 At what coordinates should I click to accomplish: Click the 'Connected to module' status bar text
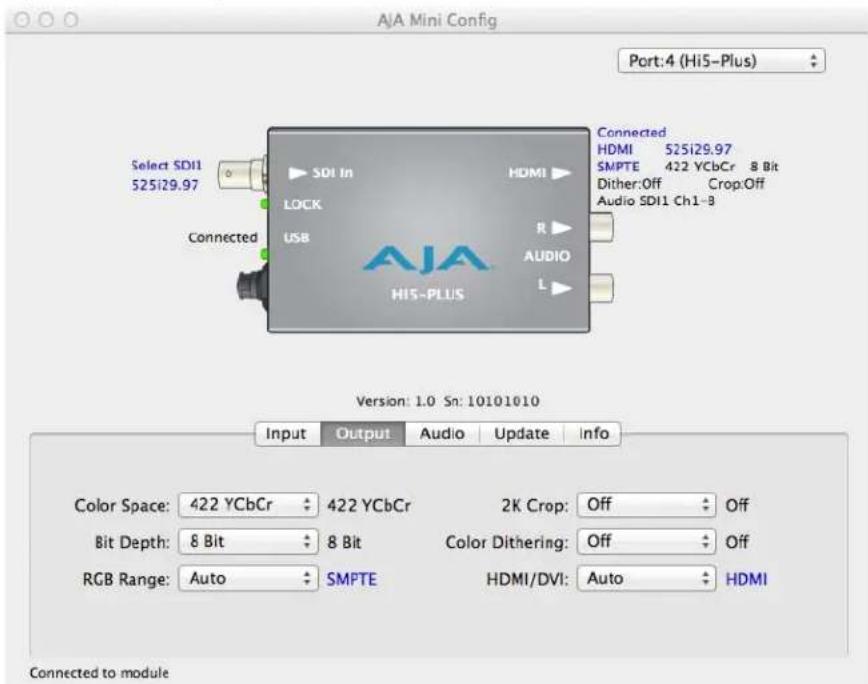[x=99, y=673]
